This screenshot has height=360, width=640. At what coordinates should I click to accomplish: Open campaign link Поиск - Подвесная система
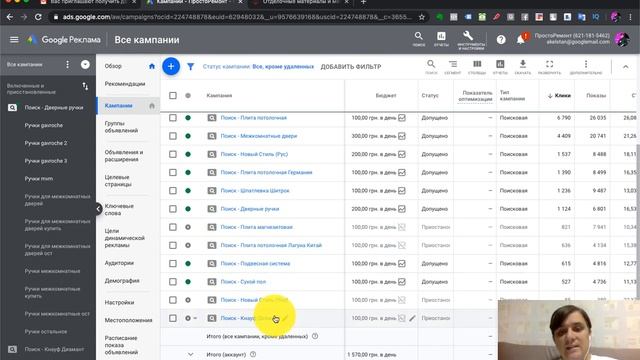255,263
